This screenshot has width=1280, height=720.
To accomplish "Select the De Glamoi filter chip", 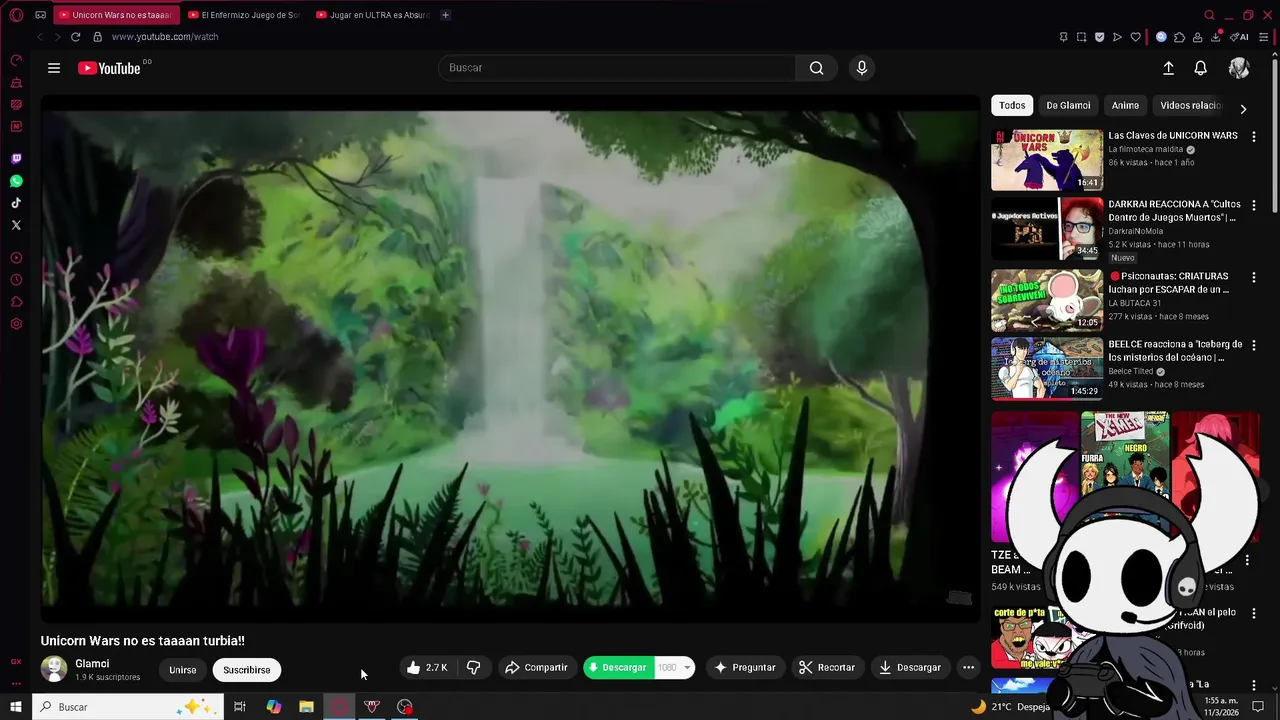I will (1068, 105).
